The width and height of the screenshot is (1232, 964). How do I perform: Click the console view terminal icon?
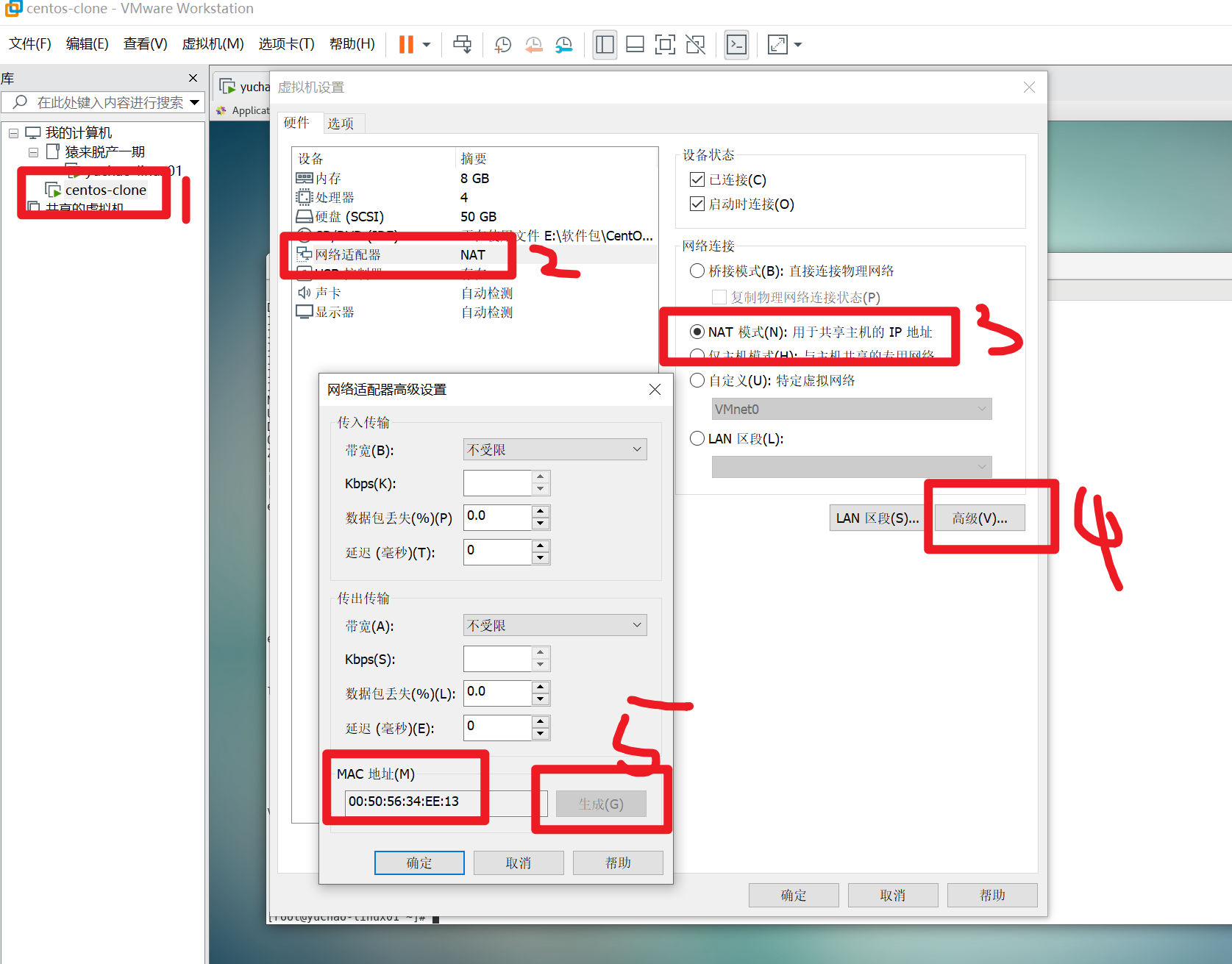(736, 45)
